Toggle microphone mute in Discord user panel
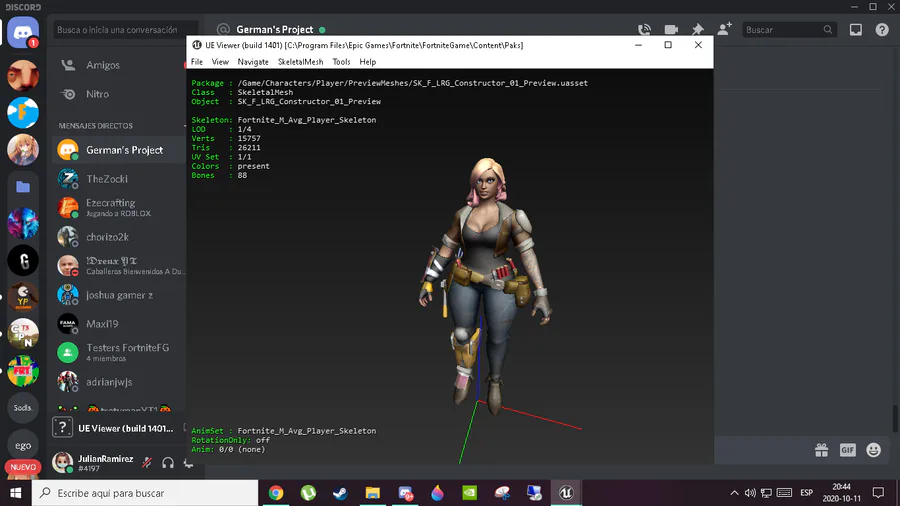Screen dimensions: 900x506 pyautogui.click(x=147, y=462)
